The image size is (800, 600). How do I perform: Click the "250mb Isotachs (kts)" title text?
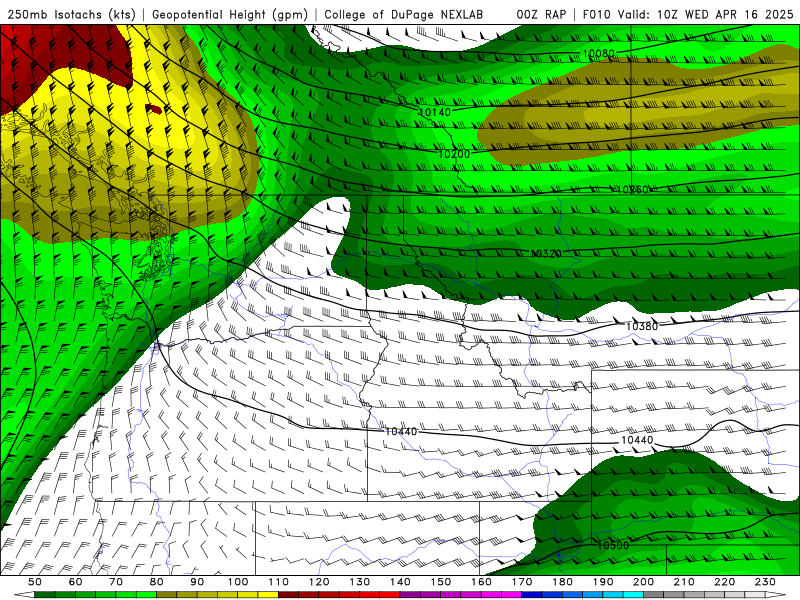71,14
